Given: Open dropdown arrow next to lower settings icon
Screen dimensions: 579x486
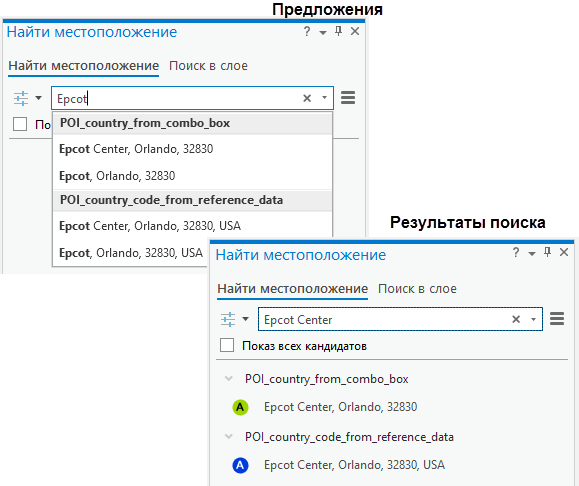Looking at the screenshot, I should point(245,319).
